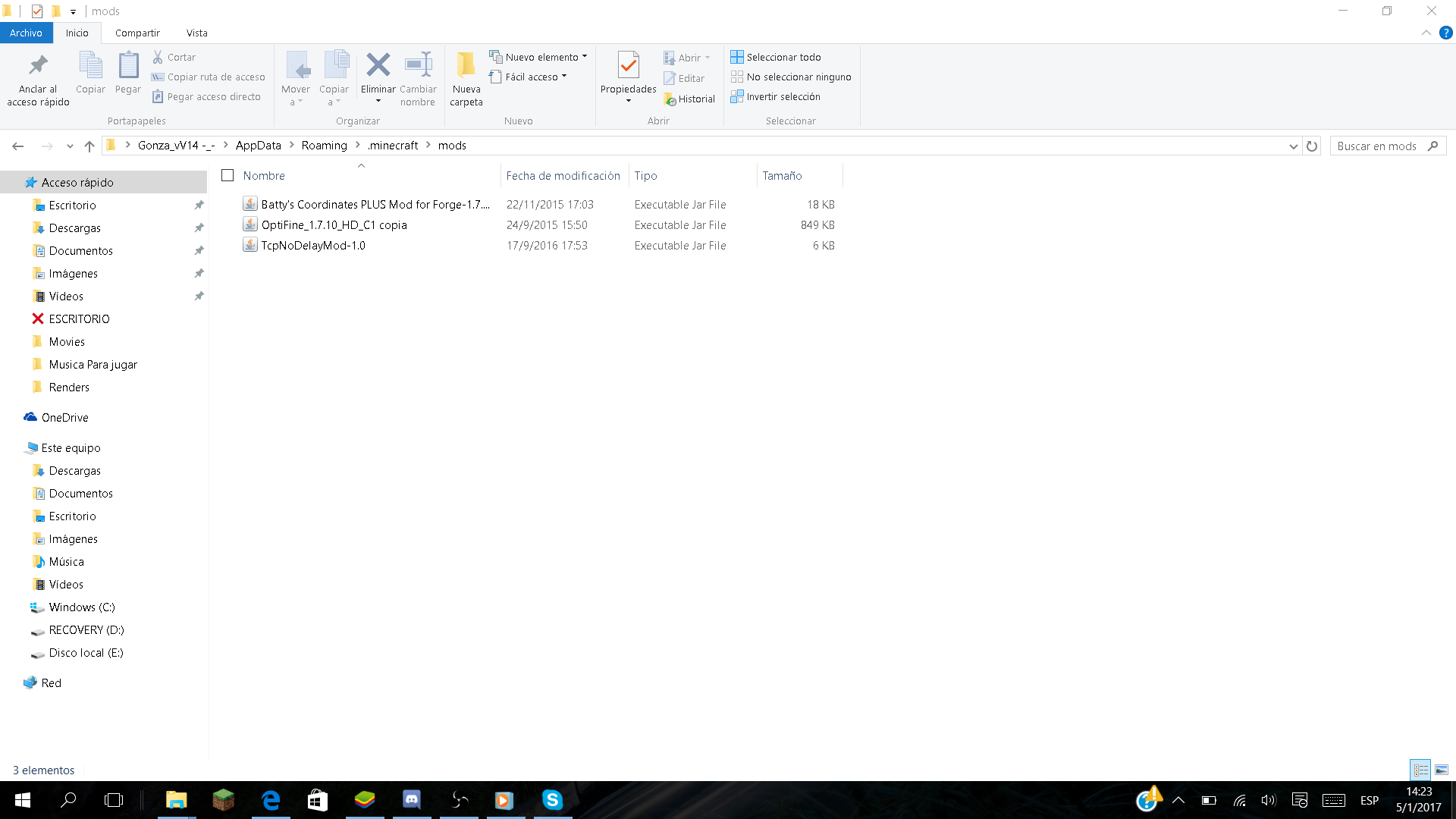
Task: Open the Vista ribbon tab
Action: [x=196, y=33]
